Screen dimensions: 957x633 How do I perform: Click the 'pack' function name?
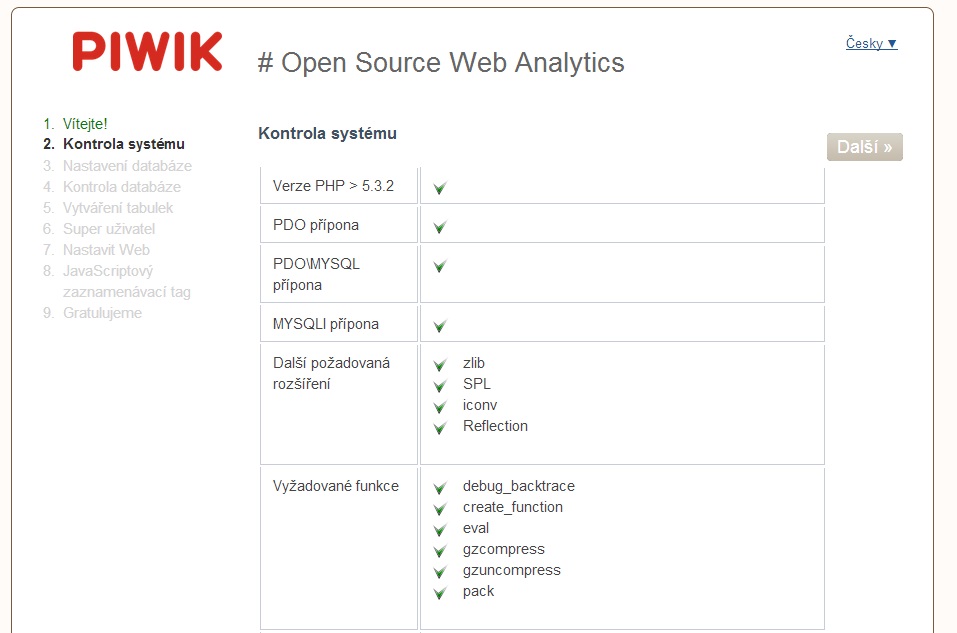(478, 591)
